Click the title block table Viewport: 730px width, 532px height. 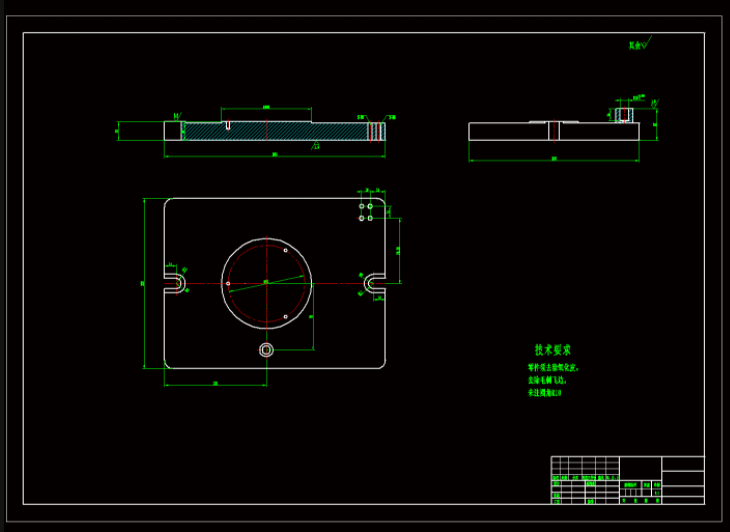tap(628, 480)
